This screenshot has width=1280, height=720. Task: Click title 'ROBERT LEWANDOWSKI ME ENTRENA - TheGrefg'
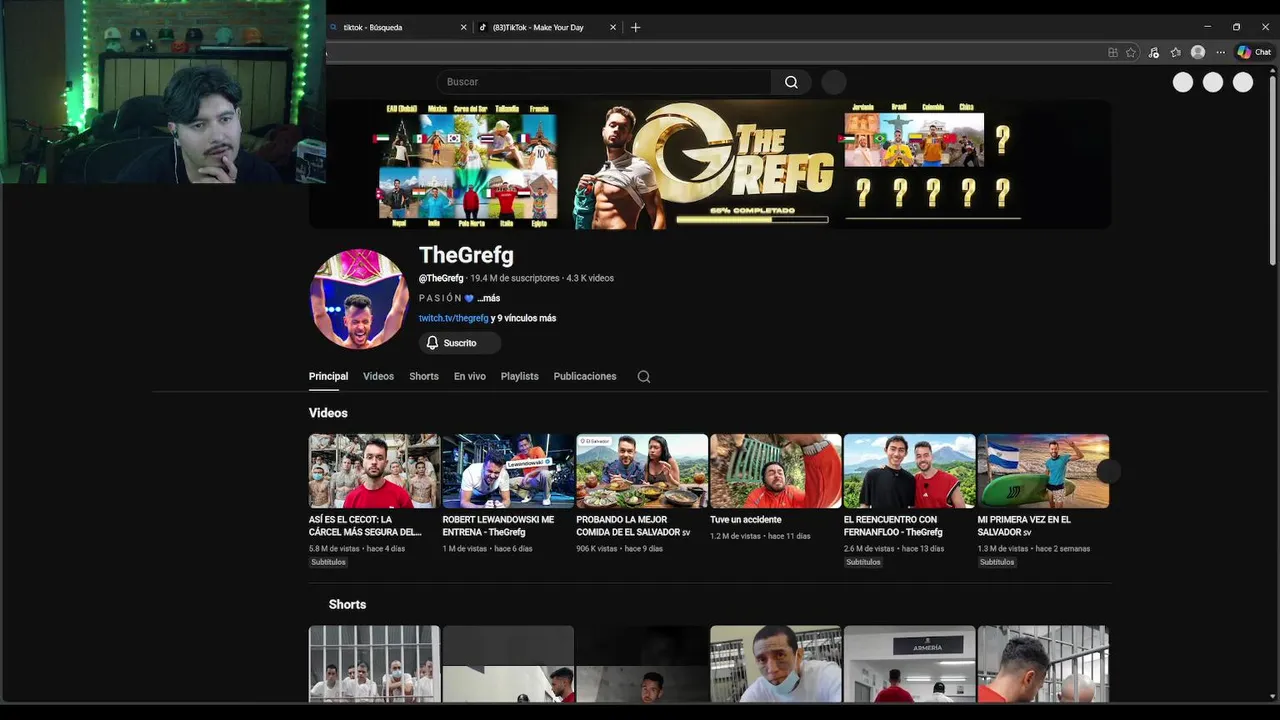point(498,526)
